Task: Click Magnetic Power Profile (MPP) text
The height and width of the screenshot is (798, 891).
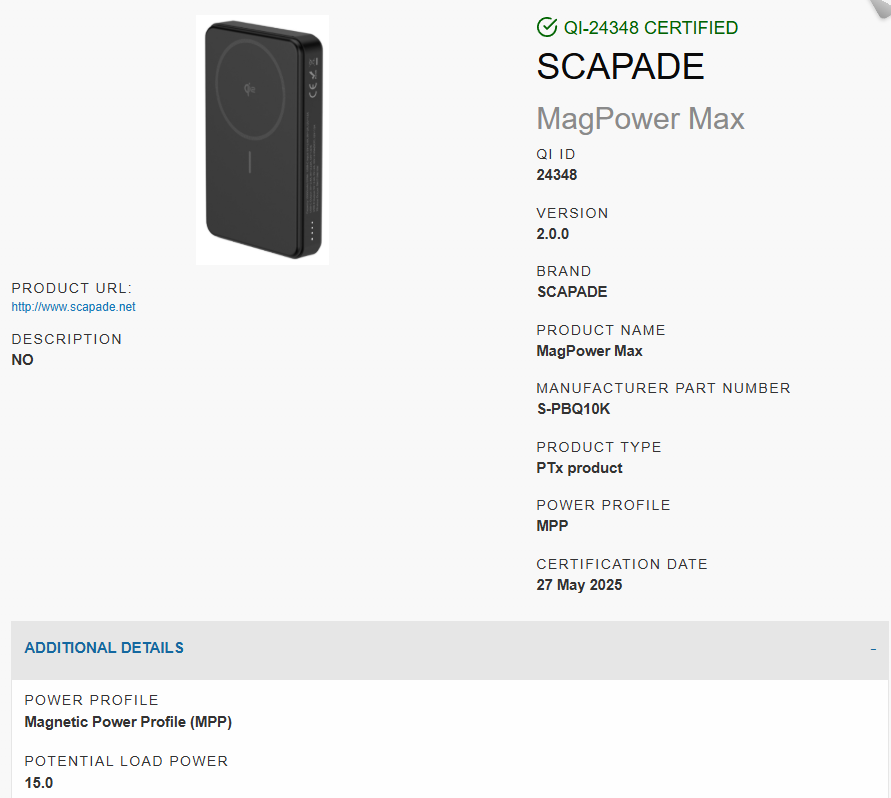Action: (x=128, y=722)
